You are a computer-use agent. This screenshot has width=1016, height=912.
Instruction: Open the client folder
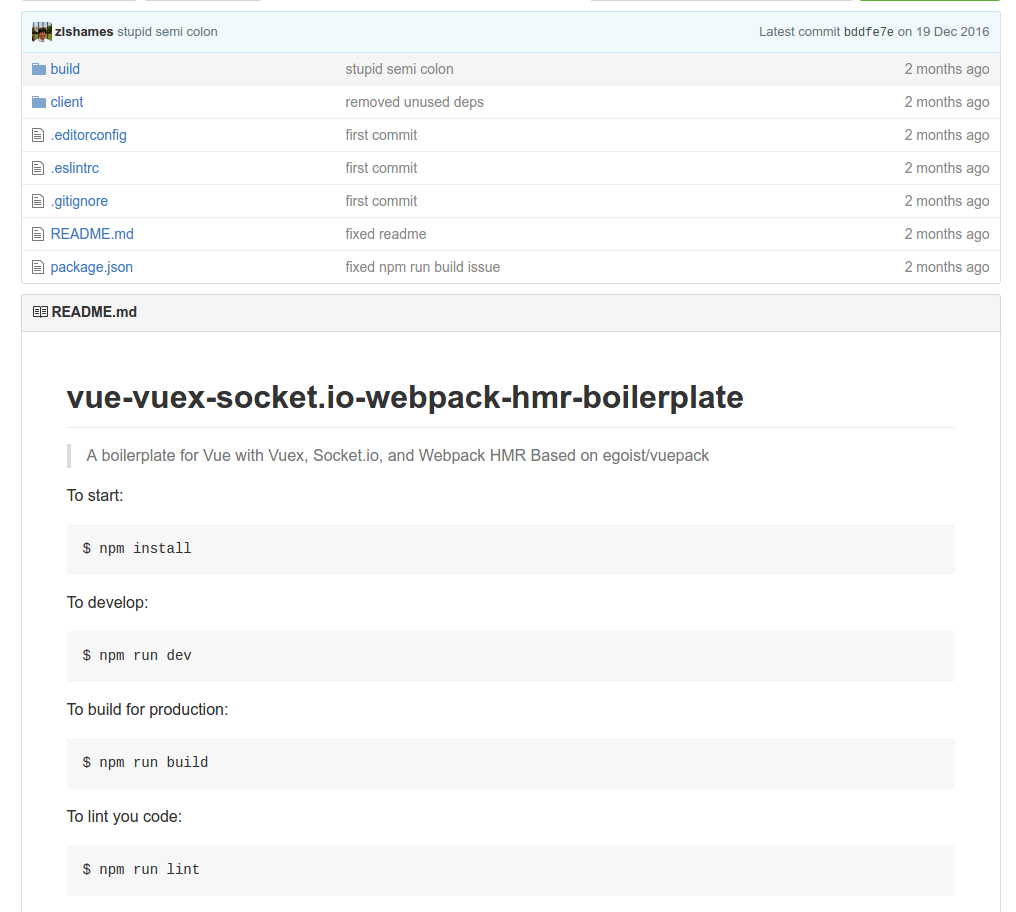pyautogui.click(x=67, y=102)
